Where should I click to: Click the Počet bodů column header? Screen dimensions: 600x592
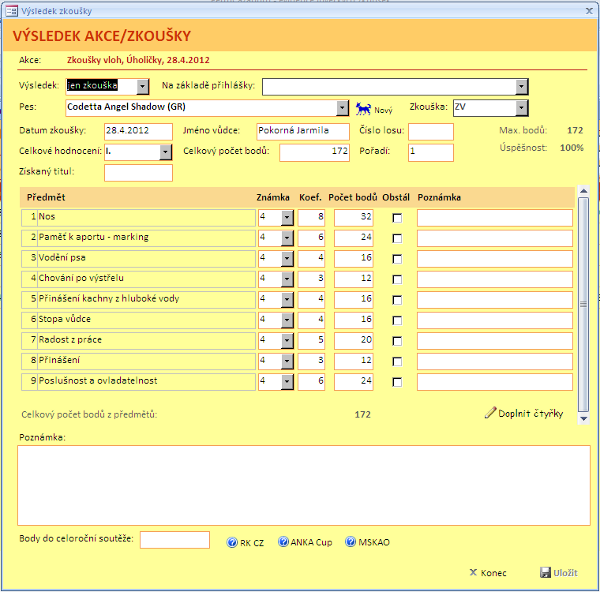(x=352, y=197)
